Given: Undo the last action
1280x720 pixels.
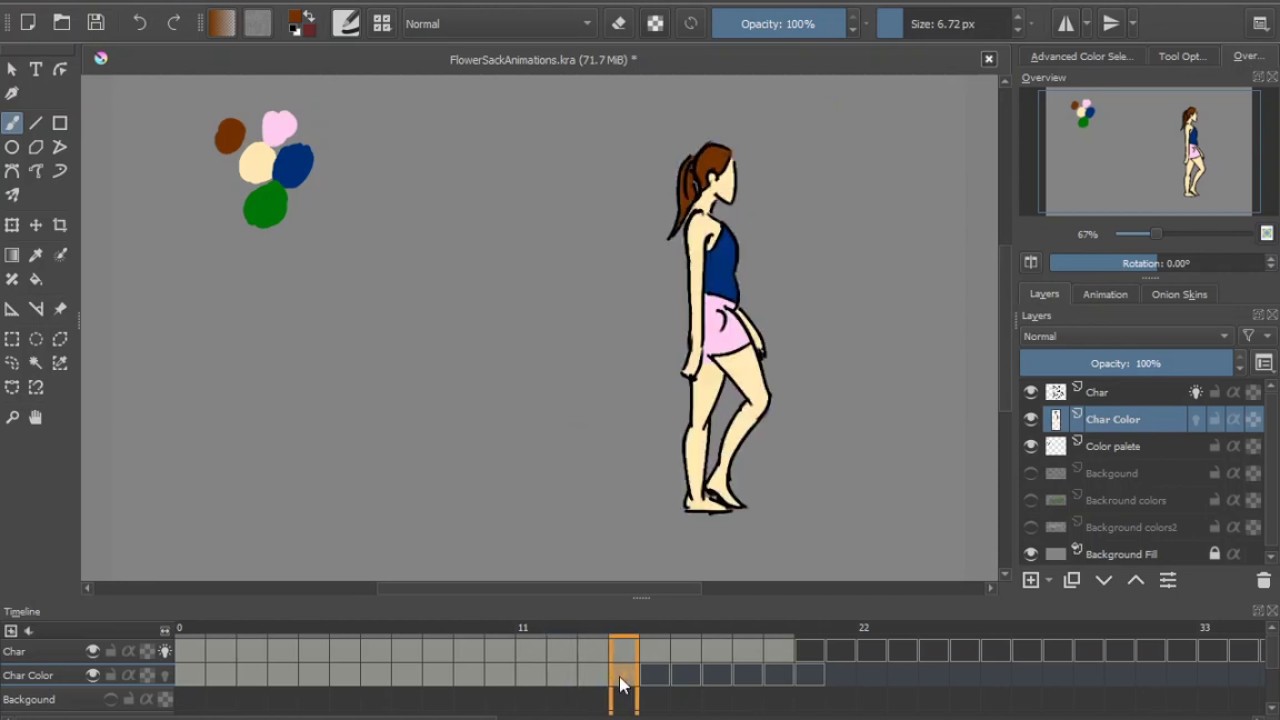Looking at the screenshot, I should point(140,23).
